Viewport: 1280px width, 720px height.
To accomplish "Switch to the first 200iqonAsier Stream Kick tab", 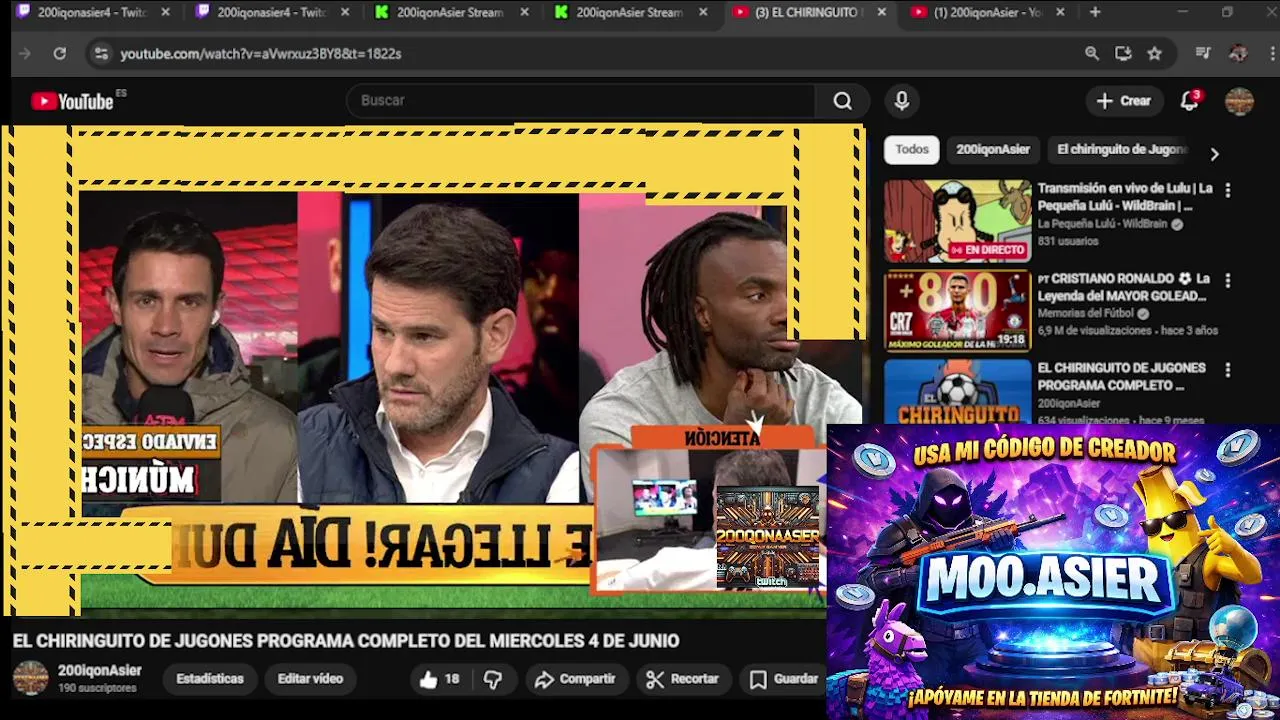I will point(450,12).
